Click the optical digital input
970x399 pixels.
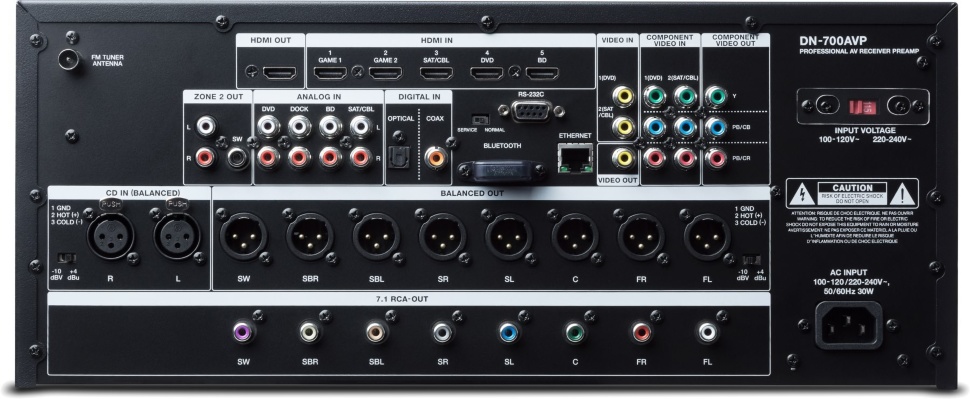tap(395, 158)
